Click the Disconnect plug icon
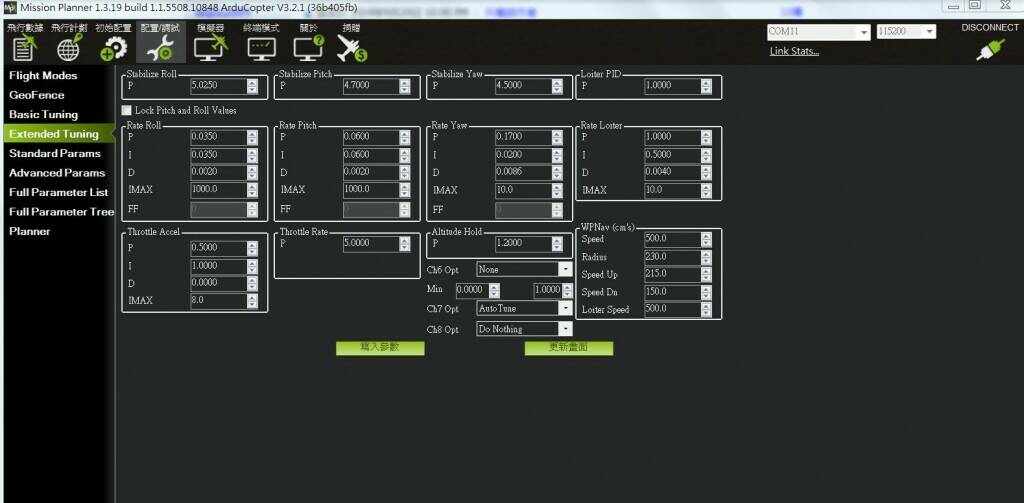 coord(989,50)
